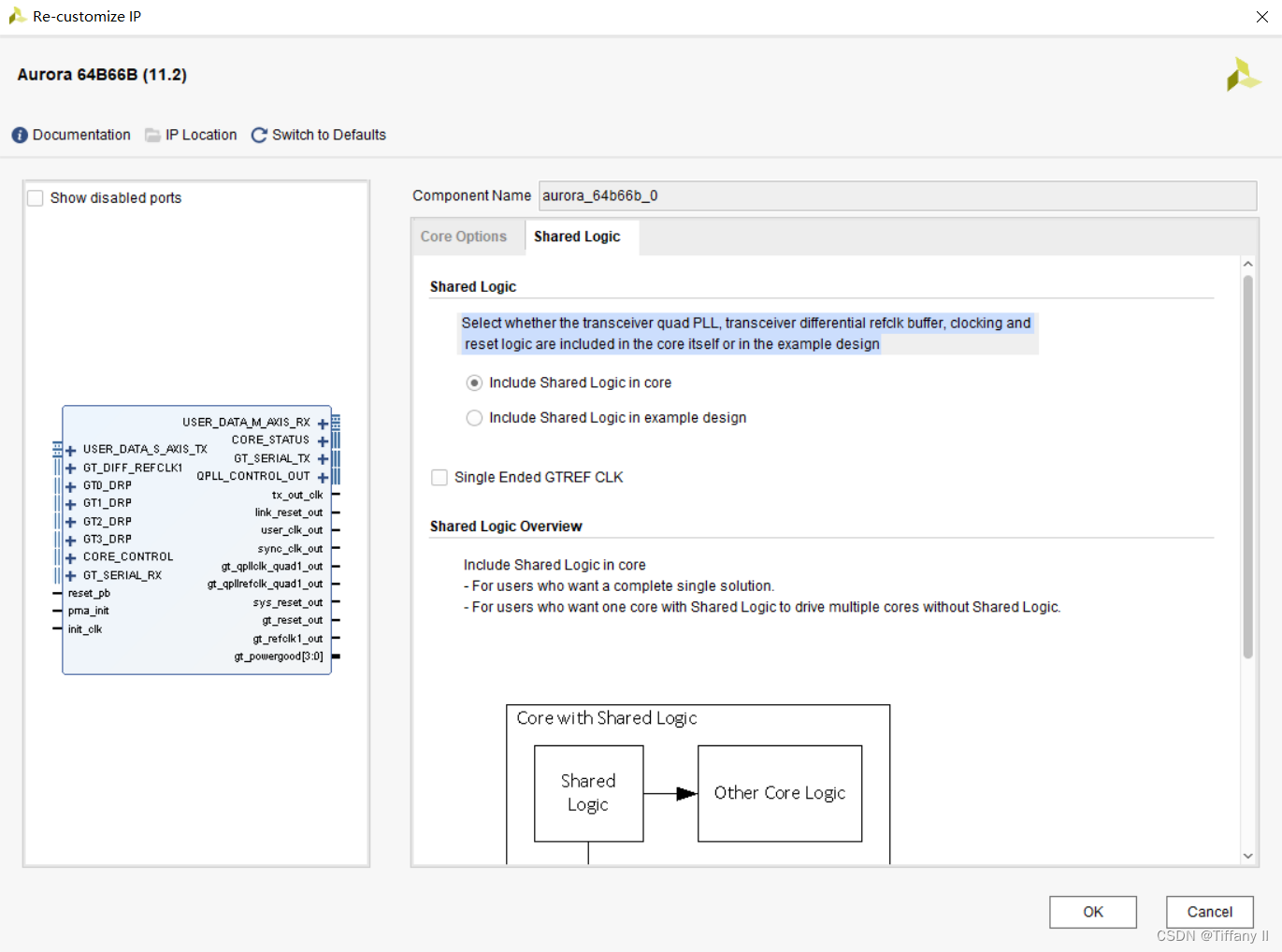This screenshot has height=952, width=1282.
Task: Open the Documentation link
Action: [x=81, y=136]
